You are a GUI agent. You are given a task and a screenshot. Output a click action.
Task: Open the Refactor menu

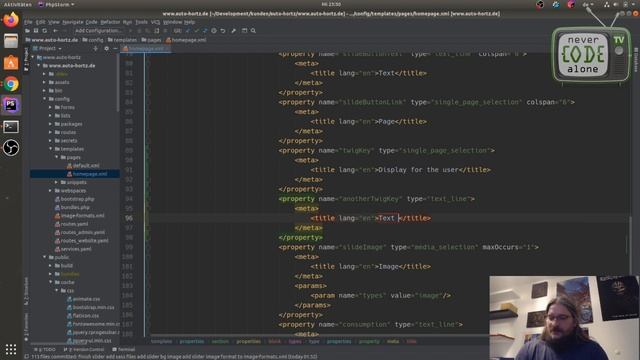(110, 22)
